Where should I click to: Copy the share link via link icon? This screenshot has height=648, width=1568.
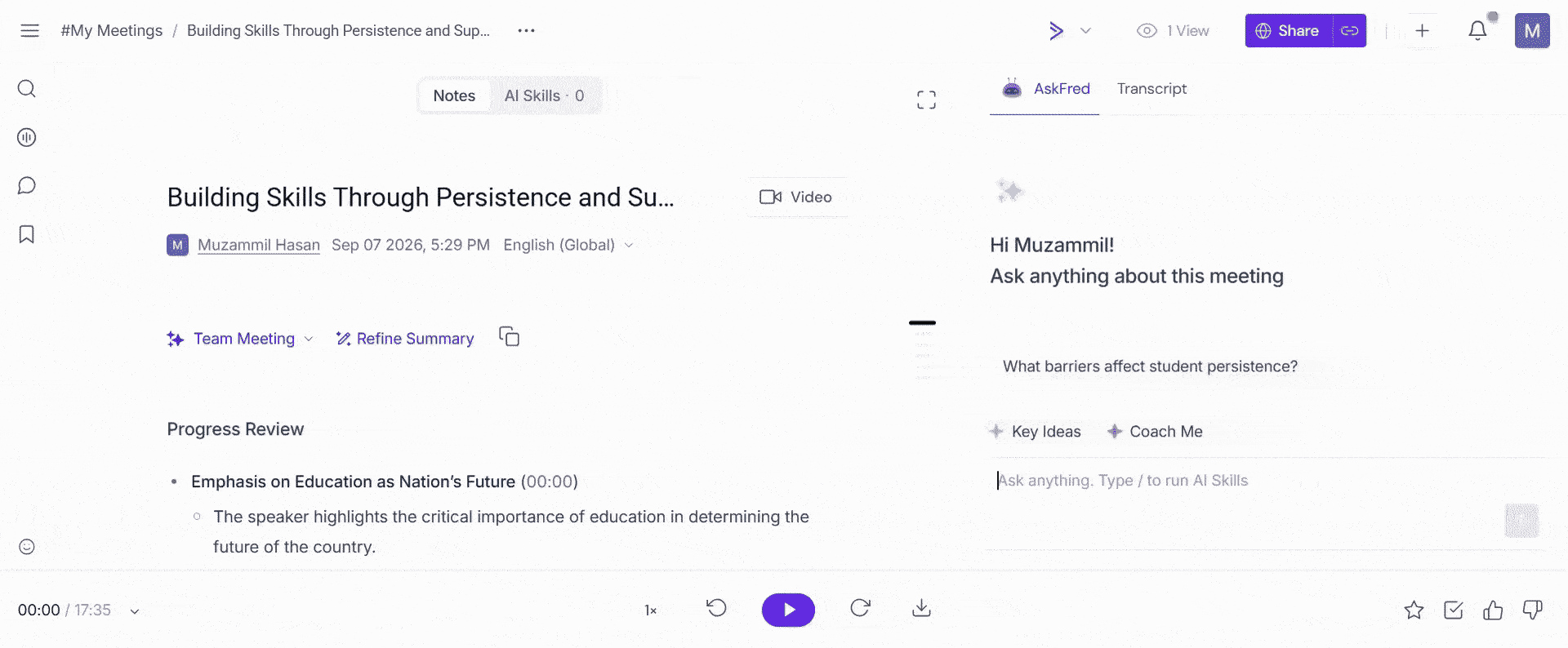(x=1350, y=31)
